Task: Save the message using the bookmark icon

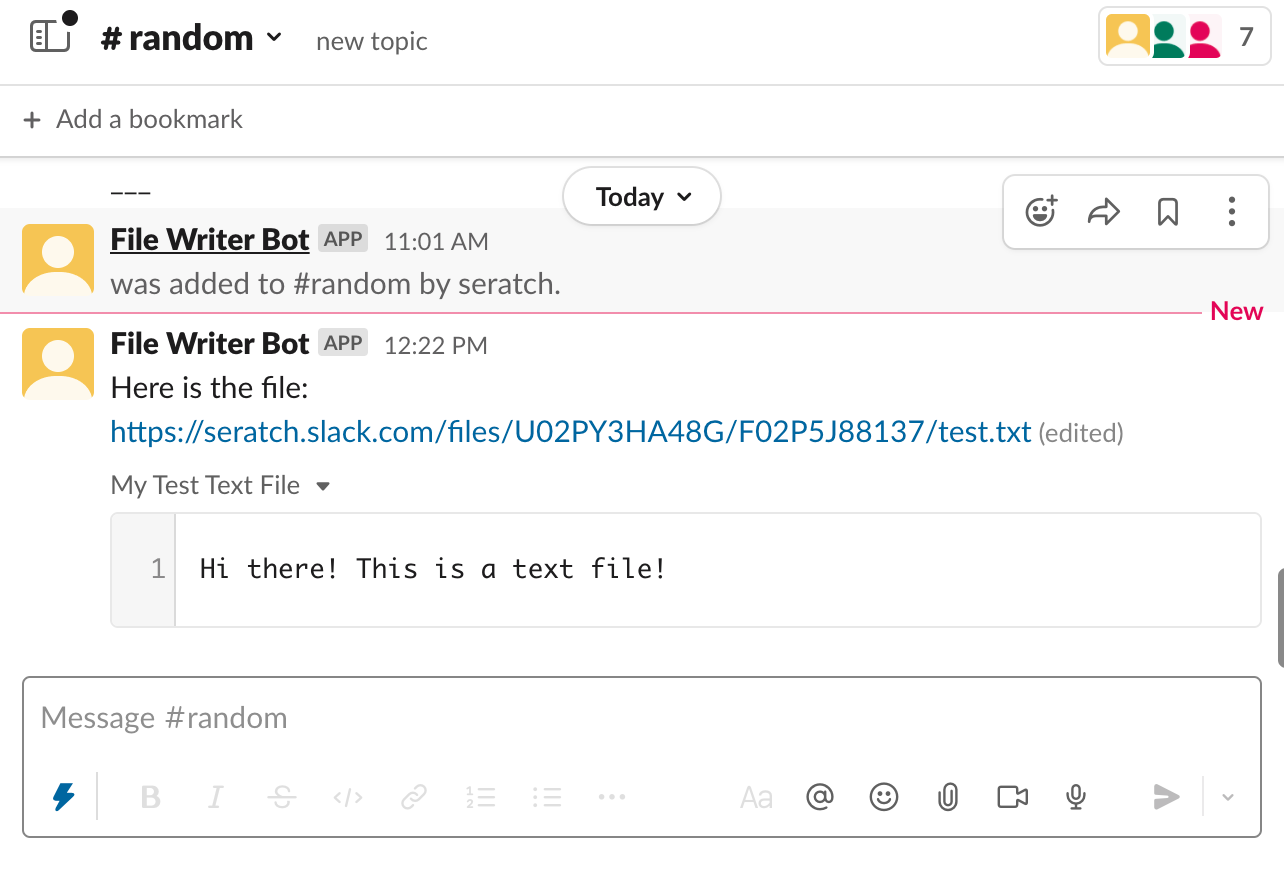Action: point(1168,212)
